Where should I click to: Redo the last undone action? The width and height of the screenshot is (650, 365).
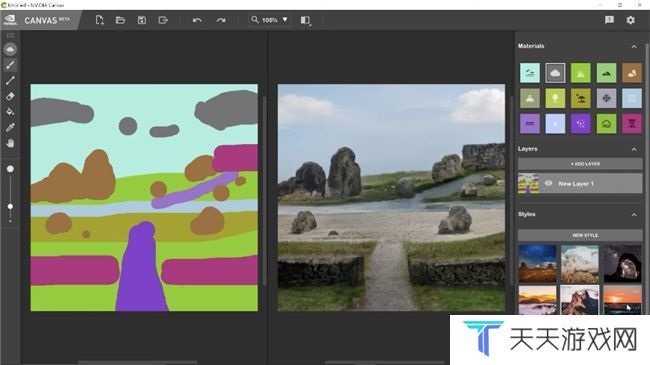[x=221, y=20]
